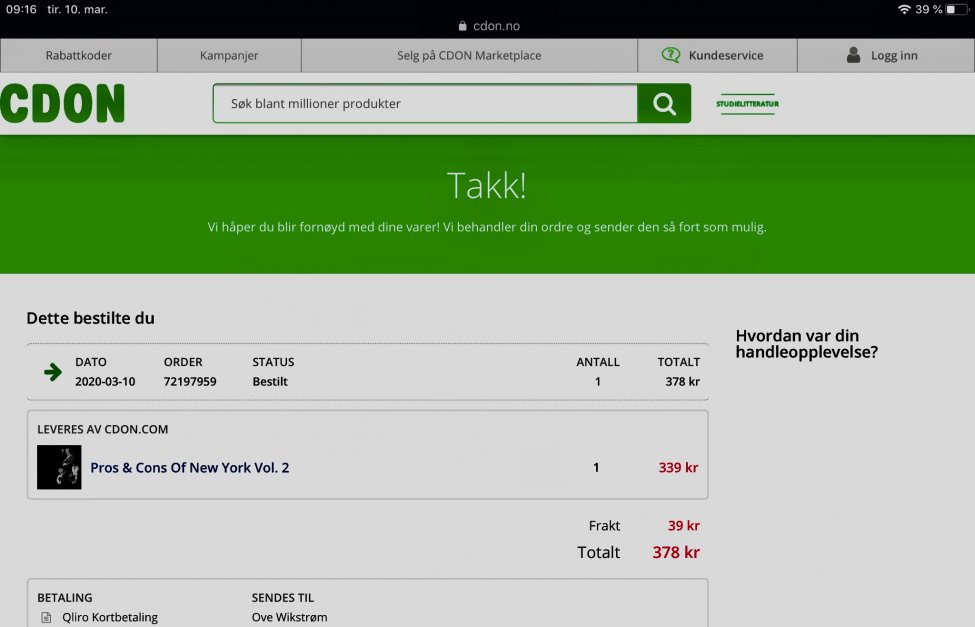Viewport: 975px width, 627px height.
Task: Click the 39 kr Frakt amount
Action: [684, 526]
